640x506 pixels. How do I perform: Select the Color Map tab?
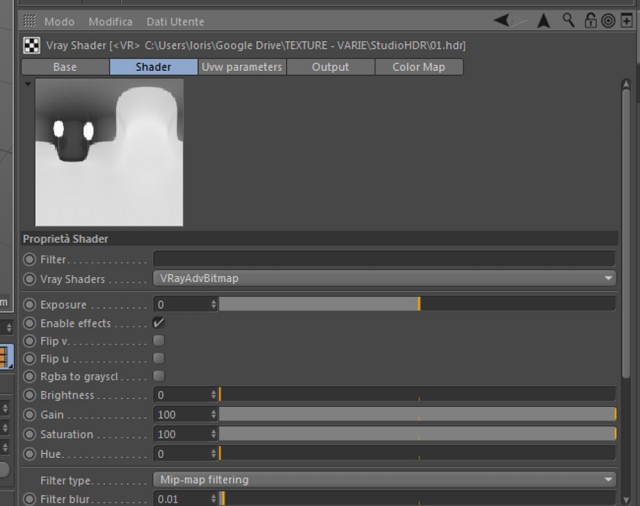[x=418, y=67]
